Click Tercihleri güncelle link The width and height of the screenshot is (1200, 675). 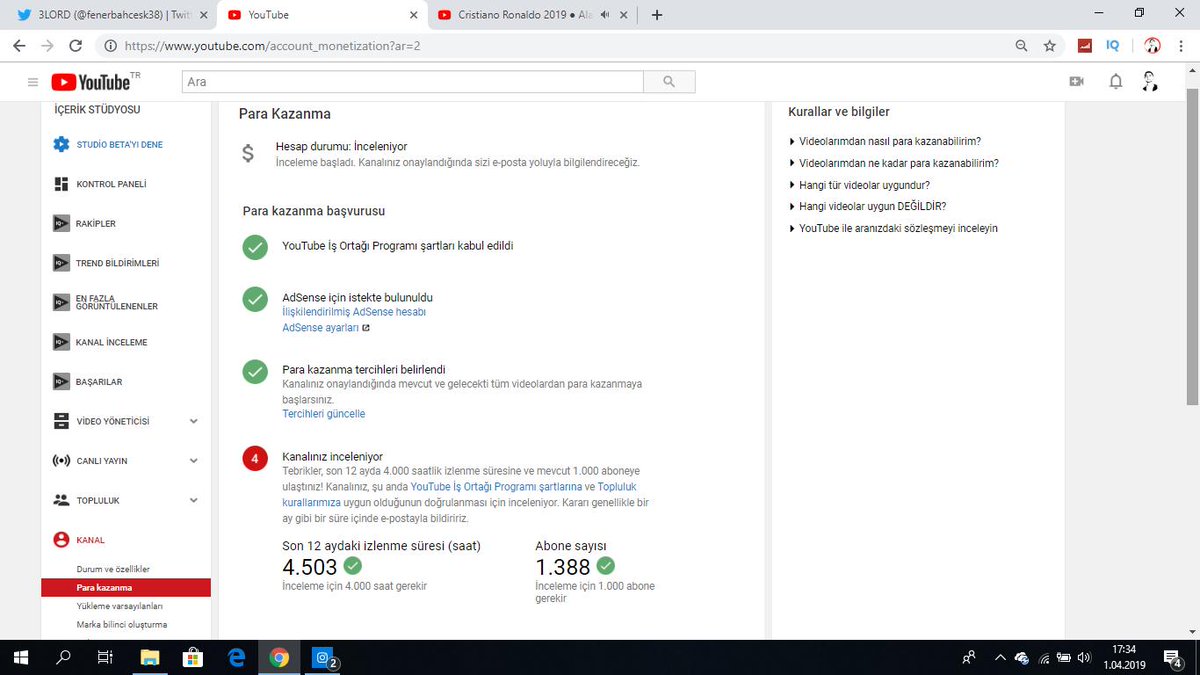[x=324, y=413]
